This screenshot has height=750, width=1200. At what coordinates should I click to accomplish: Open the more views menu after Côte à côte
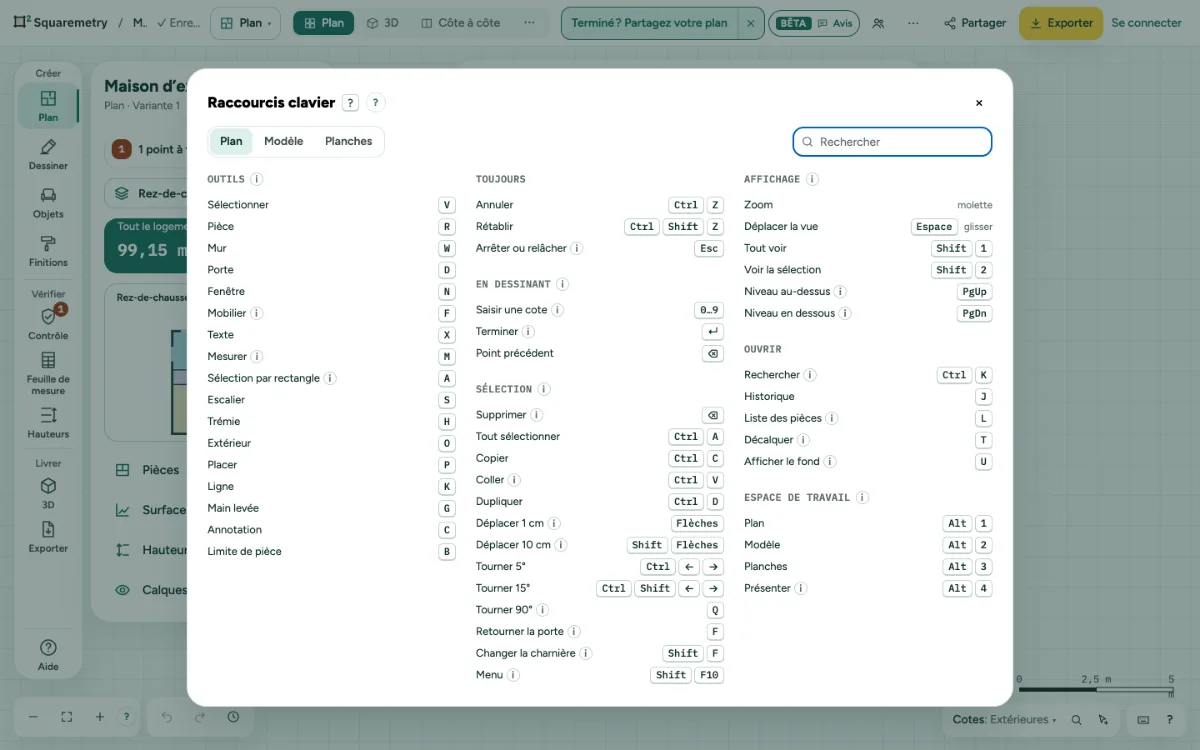click(x=529, y=23)
